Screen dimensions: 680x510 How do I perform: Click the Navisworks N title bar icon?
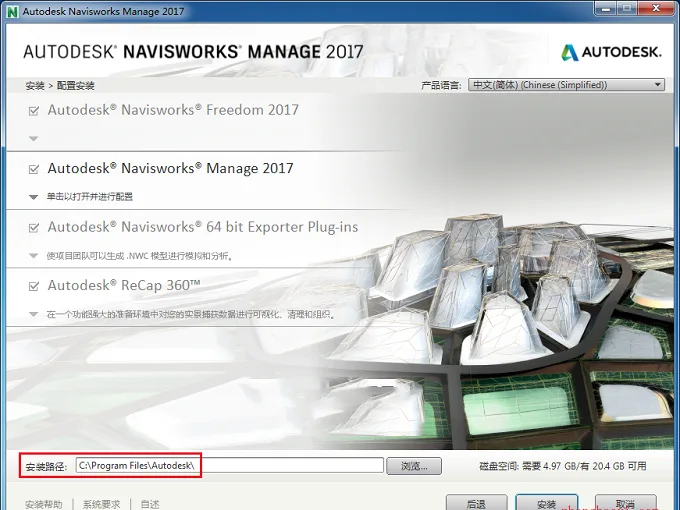[x=13, y=11]
